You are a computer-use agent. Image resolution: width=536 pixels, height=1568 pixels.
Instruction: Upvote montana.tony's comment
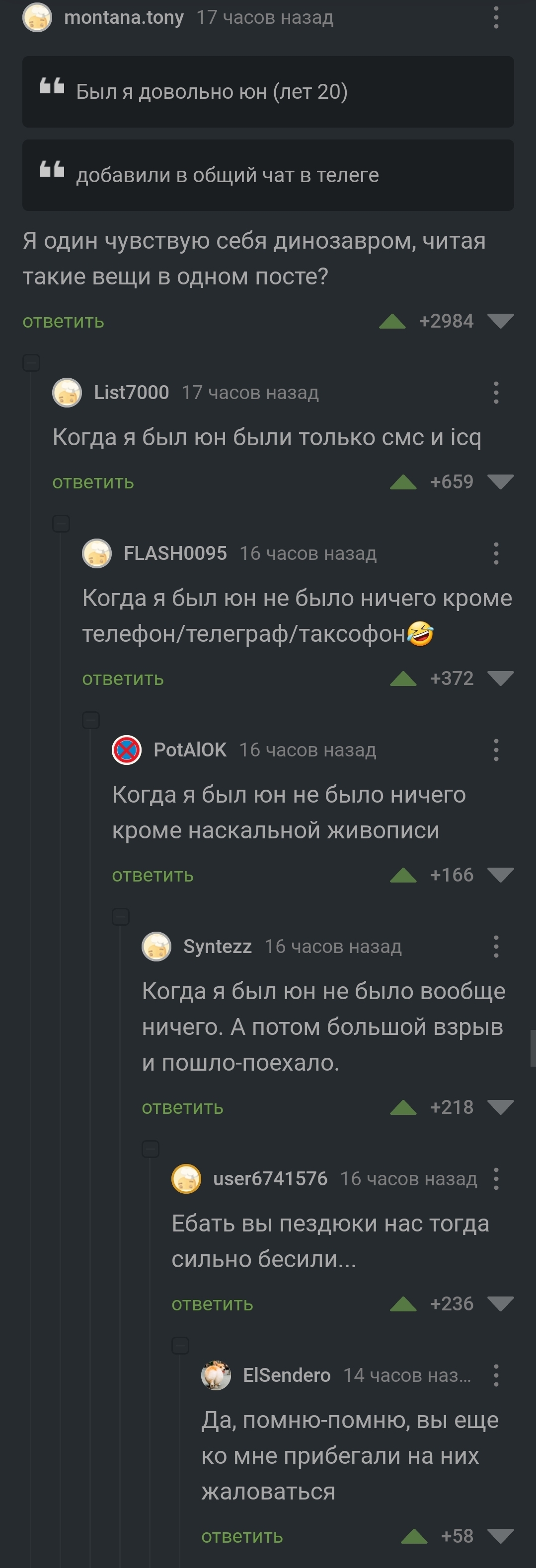pos(392,321)
